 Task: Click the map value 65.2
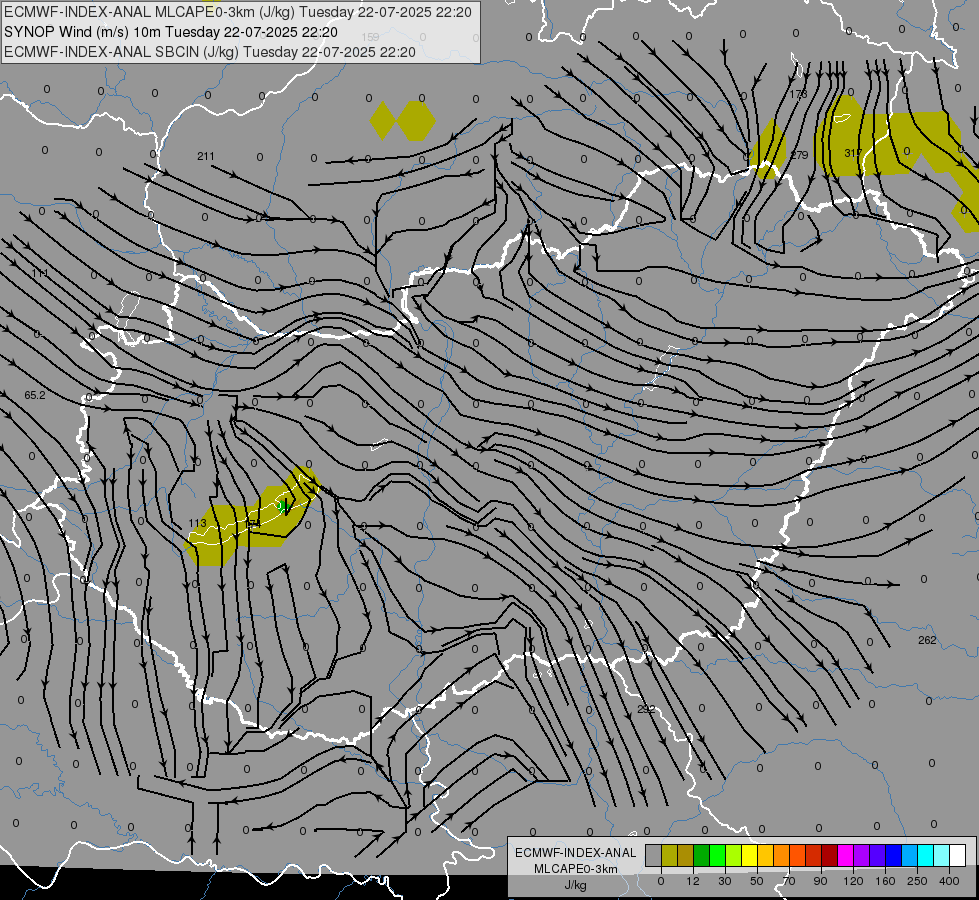35,395
